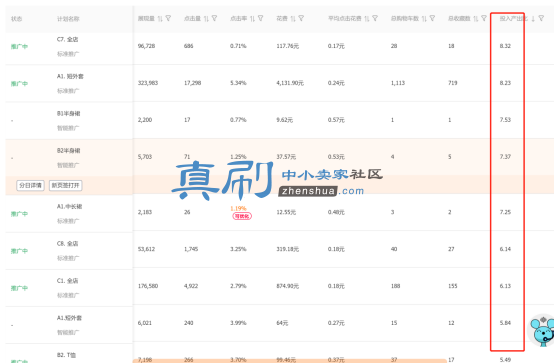
Task: Select the 8.23 ROI value
Action: coord(505,83)
